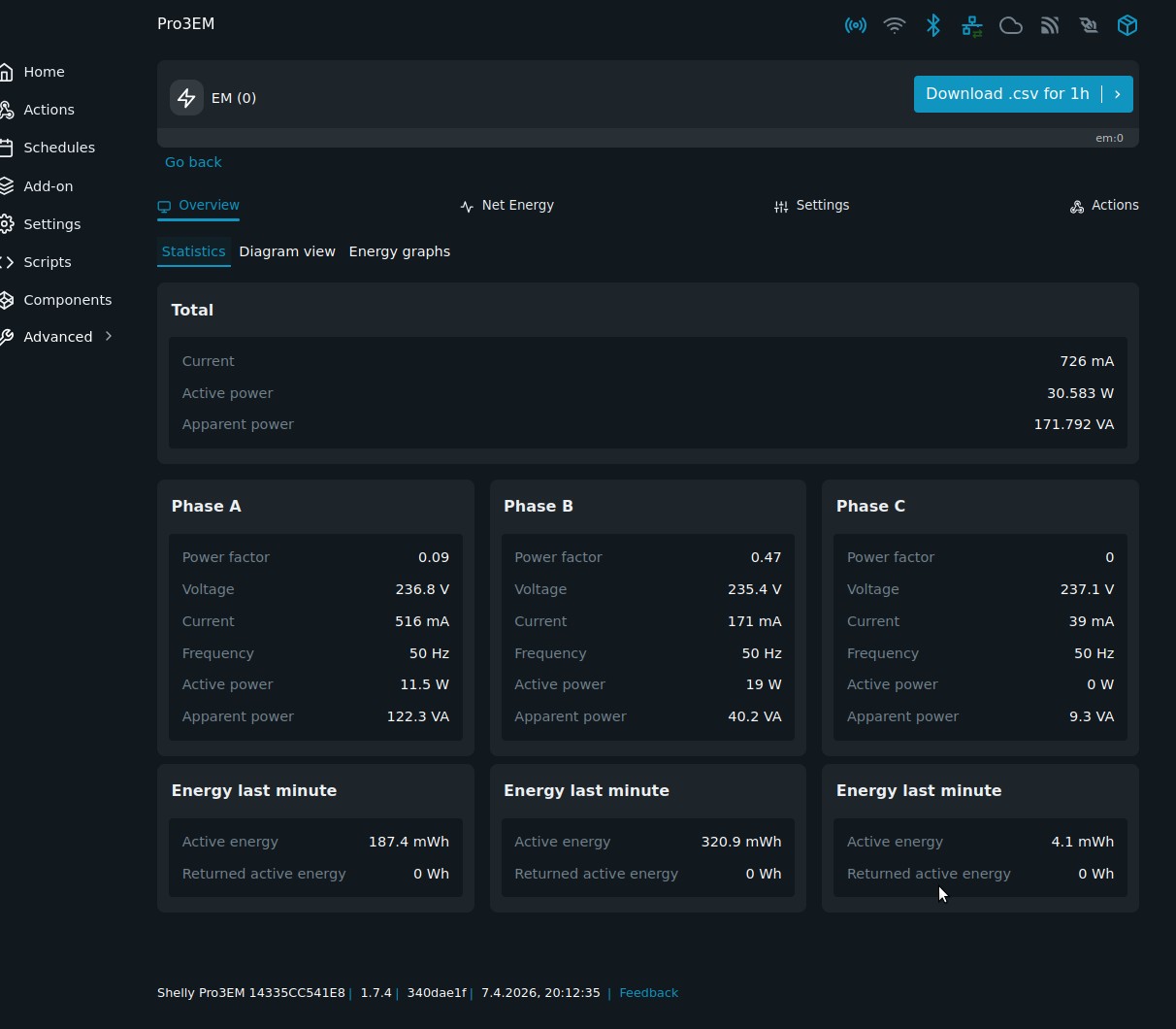The width and height of the screenshot is (1176, 1029).
Task: Open Scripts from the sidebar
Action: [x=47, y=262]
